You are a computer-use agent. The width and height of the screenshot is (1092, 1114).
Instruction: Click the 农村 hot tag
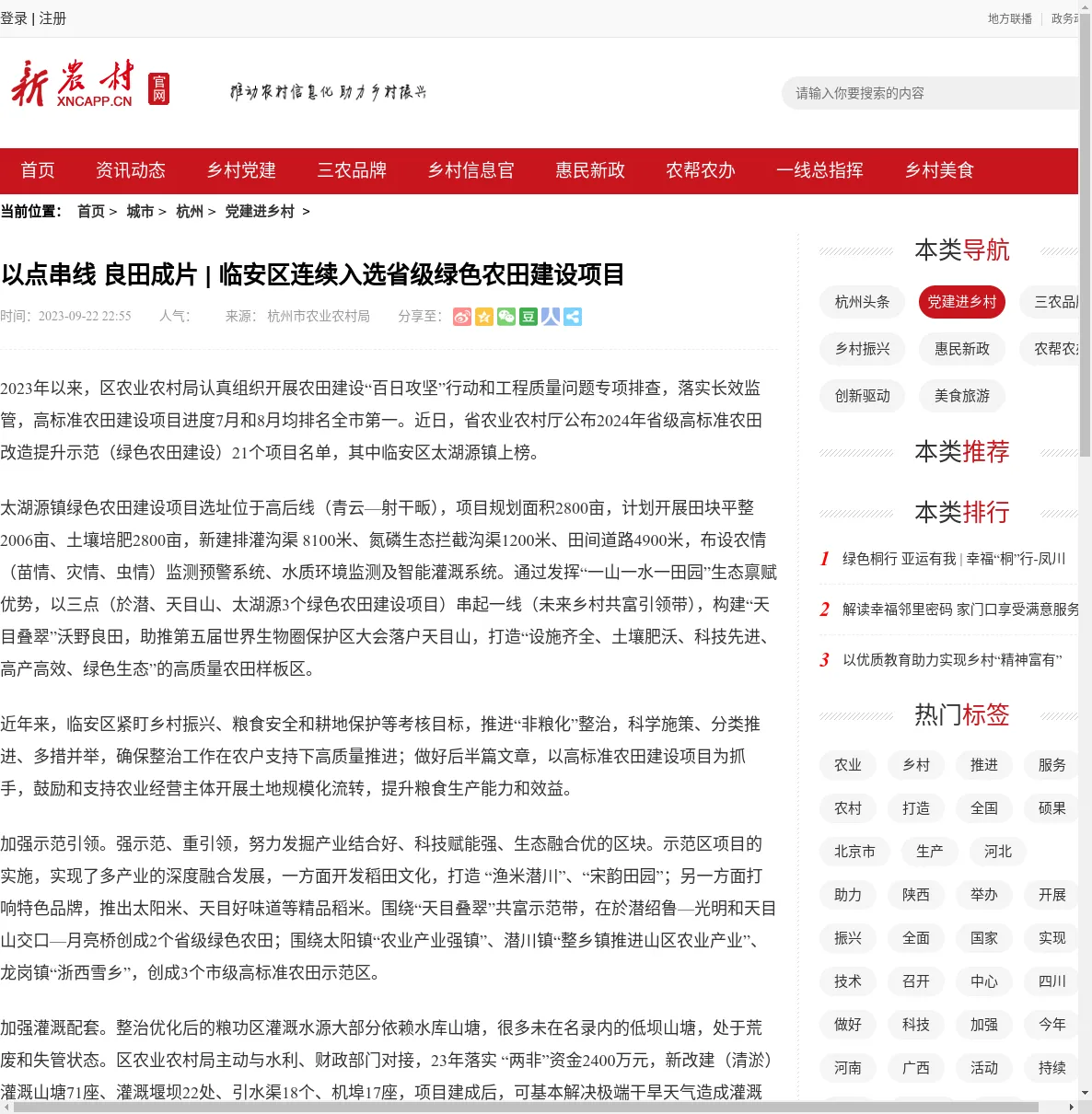coord(848,808)
